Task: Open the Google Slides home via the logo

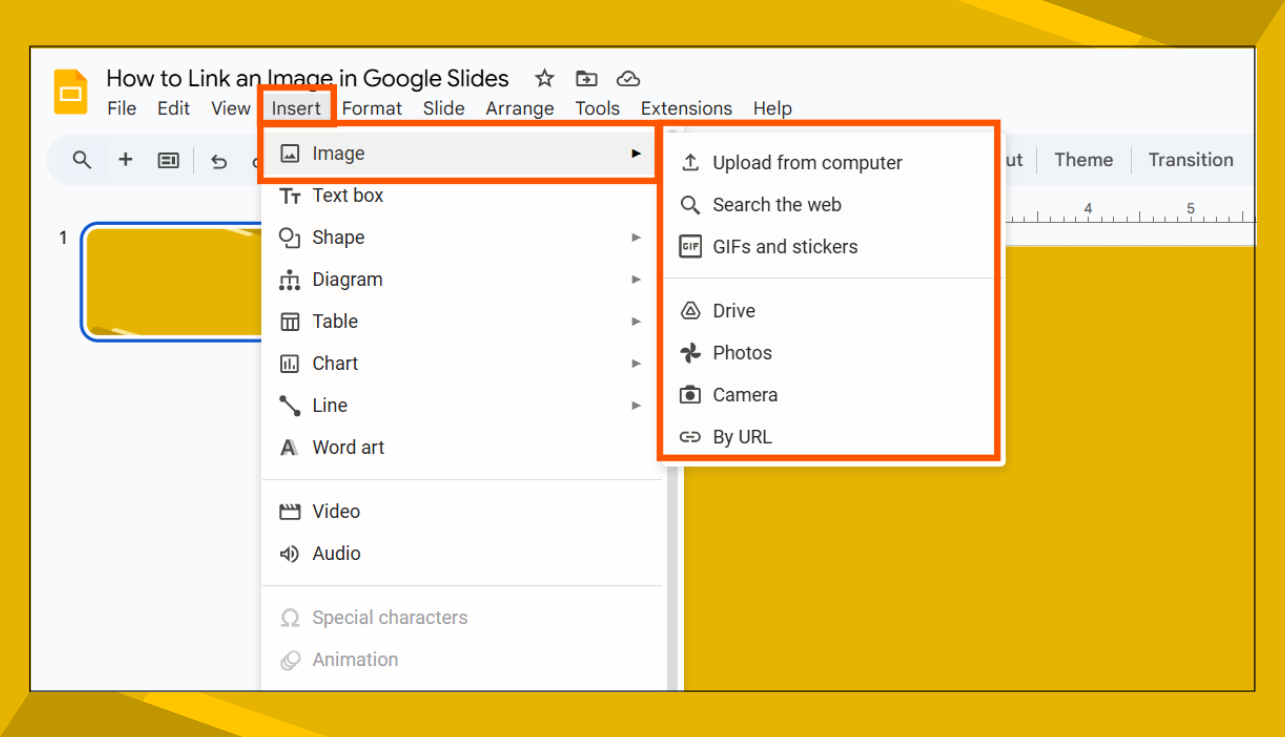Action: (70, 92)
